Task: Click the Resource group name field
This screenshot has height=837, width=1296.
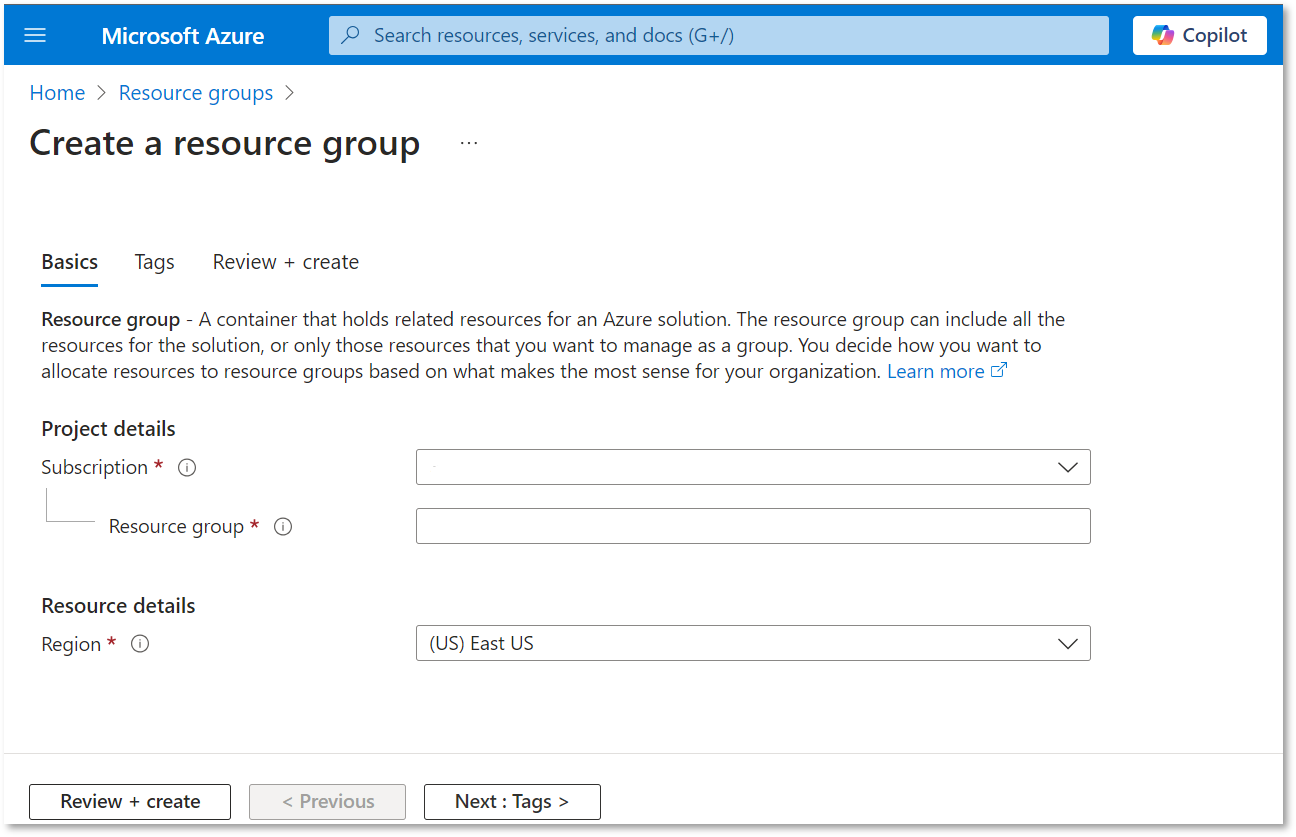Action: click(x=753, y=526)
